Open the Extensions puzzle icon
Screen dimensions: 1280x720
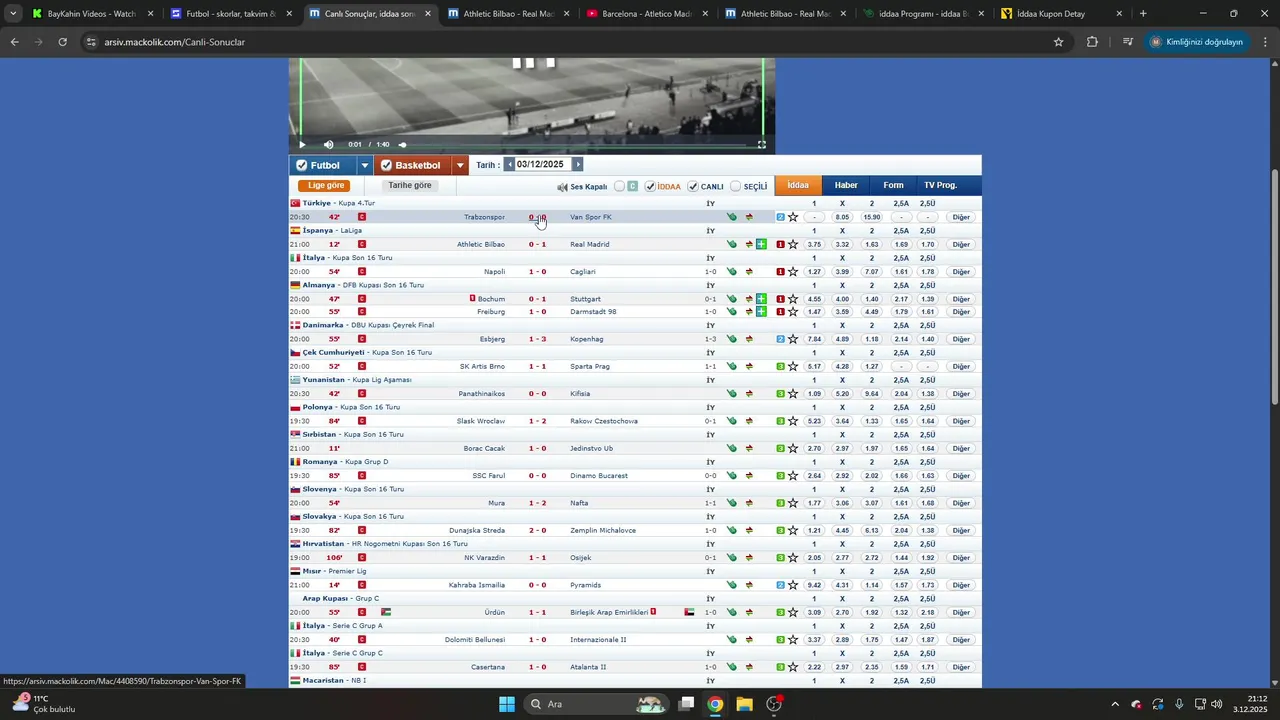(x=1092, y=42)
